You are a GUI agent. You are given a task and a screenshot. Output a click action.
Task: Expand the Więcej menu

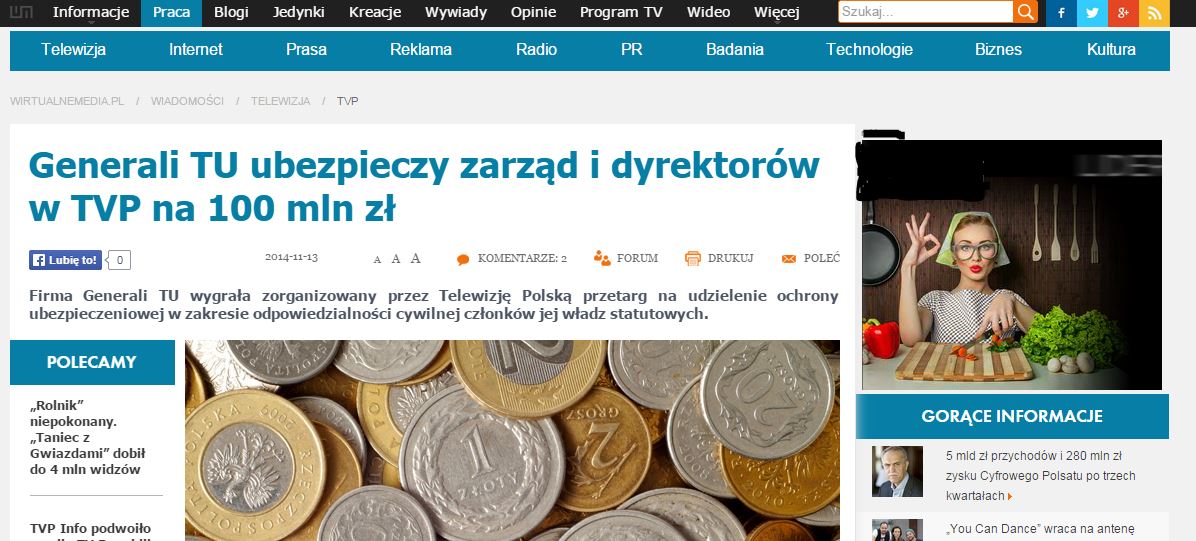[776, 13]
